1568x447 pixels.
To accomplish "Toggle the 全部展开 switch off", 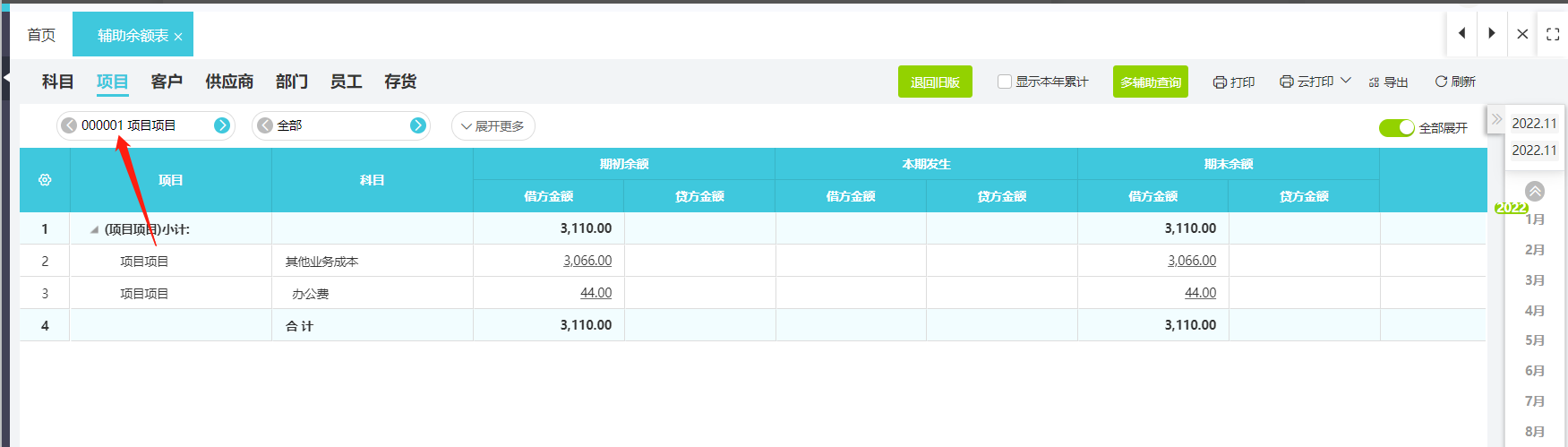I will [1396, 128].
